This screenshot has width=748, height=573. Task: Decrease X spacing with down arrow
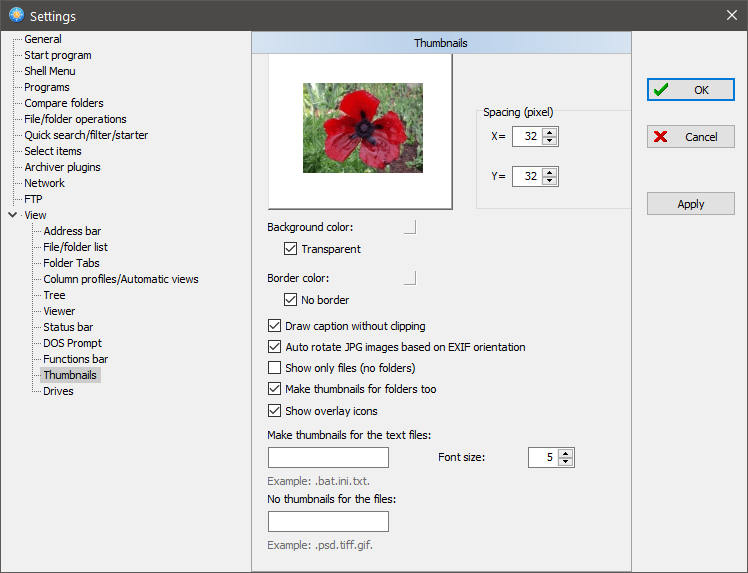(550, 140)
